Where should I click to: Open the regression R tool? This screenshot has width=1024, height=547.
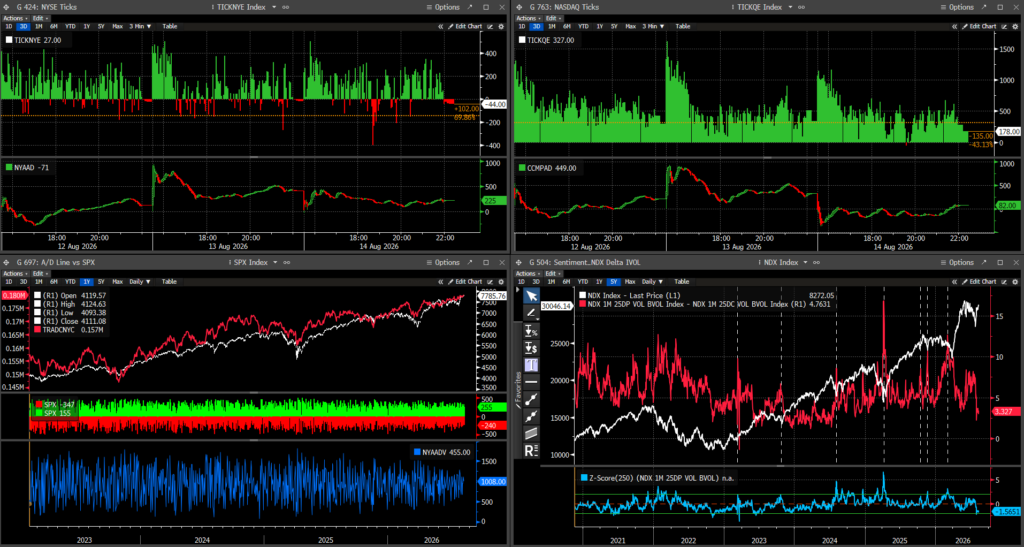[532, 450]
